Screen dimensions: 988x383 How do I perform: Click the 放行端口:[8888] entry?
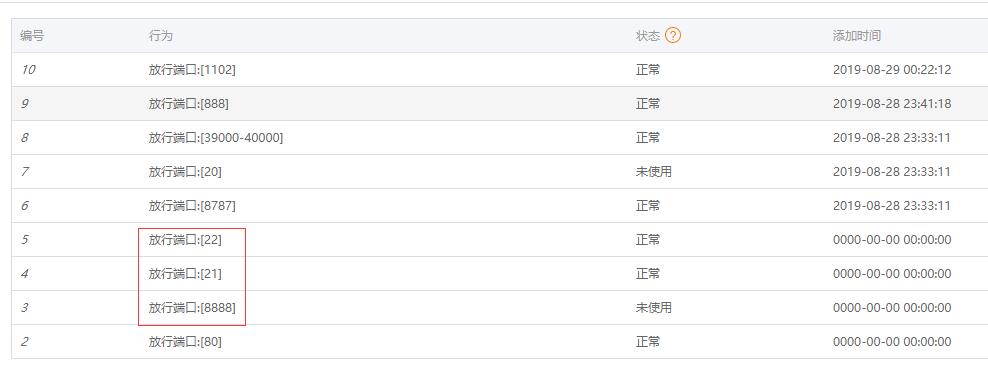tap(192, 308)
